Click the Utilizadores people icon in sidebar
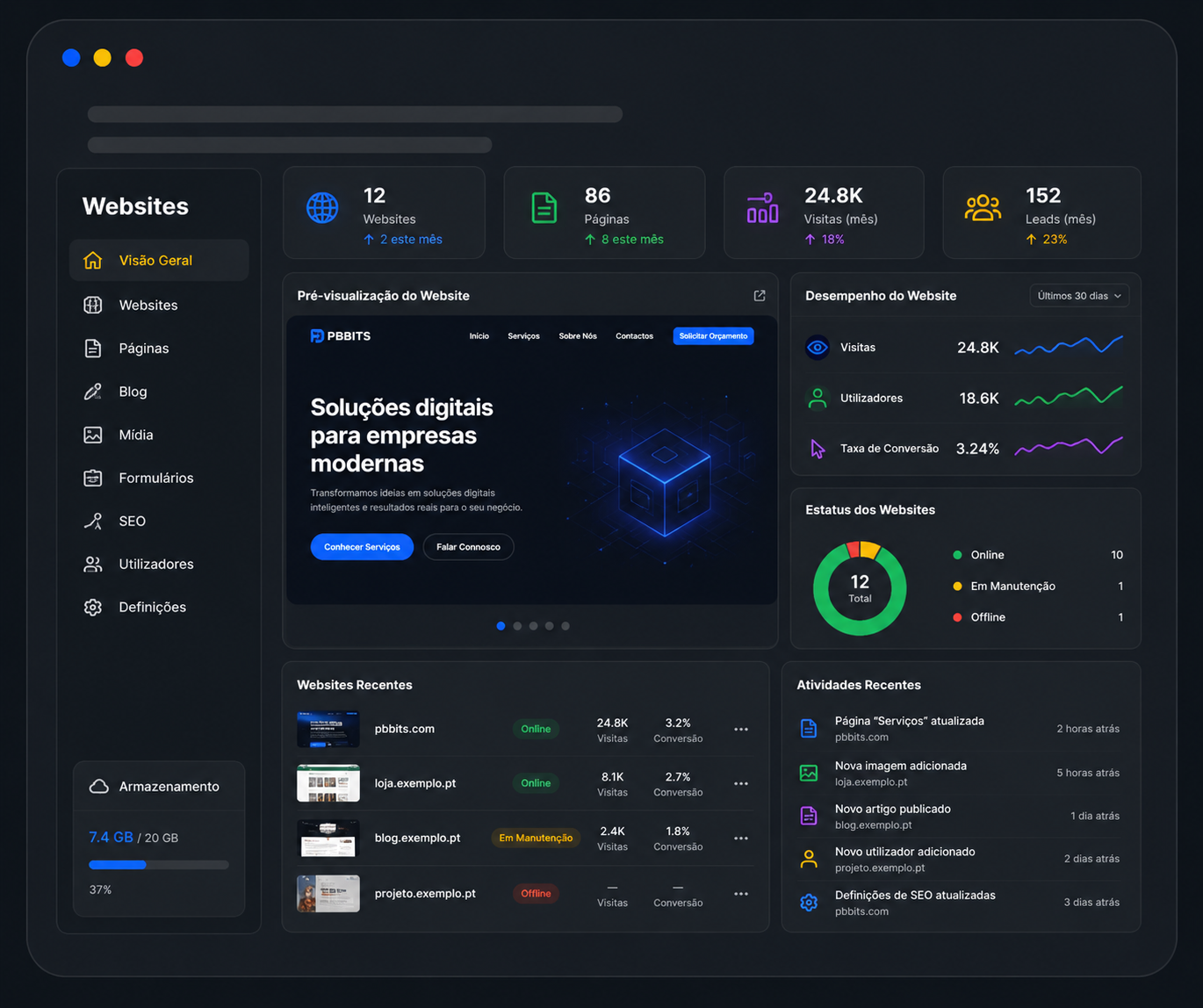Image resolution: width=1203 pixels, height=1008 pixels. (92, 564)
